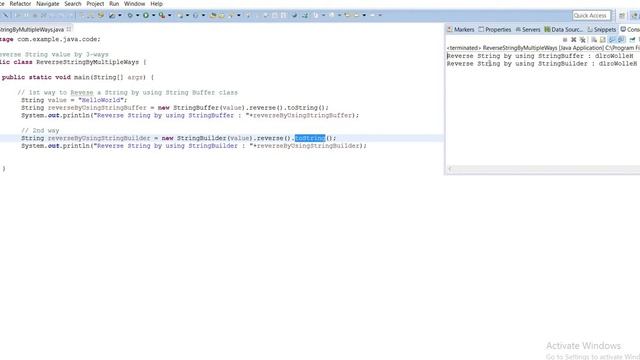Select the Console tab
Viewport: 640px width, 360px height.
pyautogui.click(x=630, y=29)
